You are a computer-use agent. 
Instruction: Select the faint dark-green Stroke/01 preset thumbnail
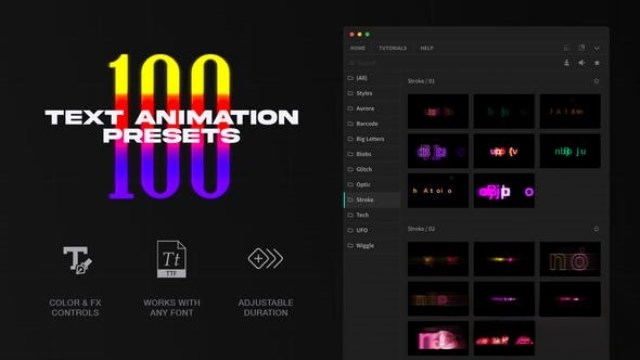point(504,111)
